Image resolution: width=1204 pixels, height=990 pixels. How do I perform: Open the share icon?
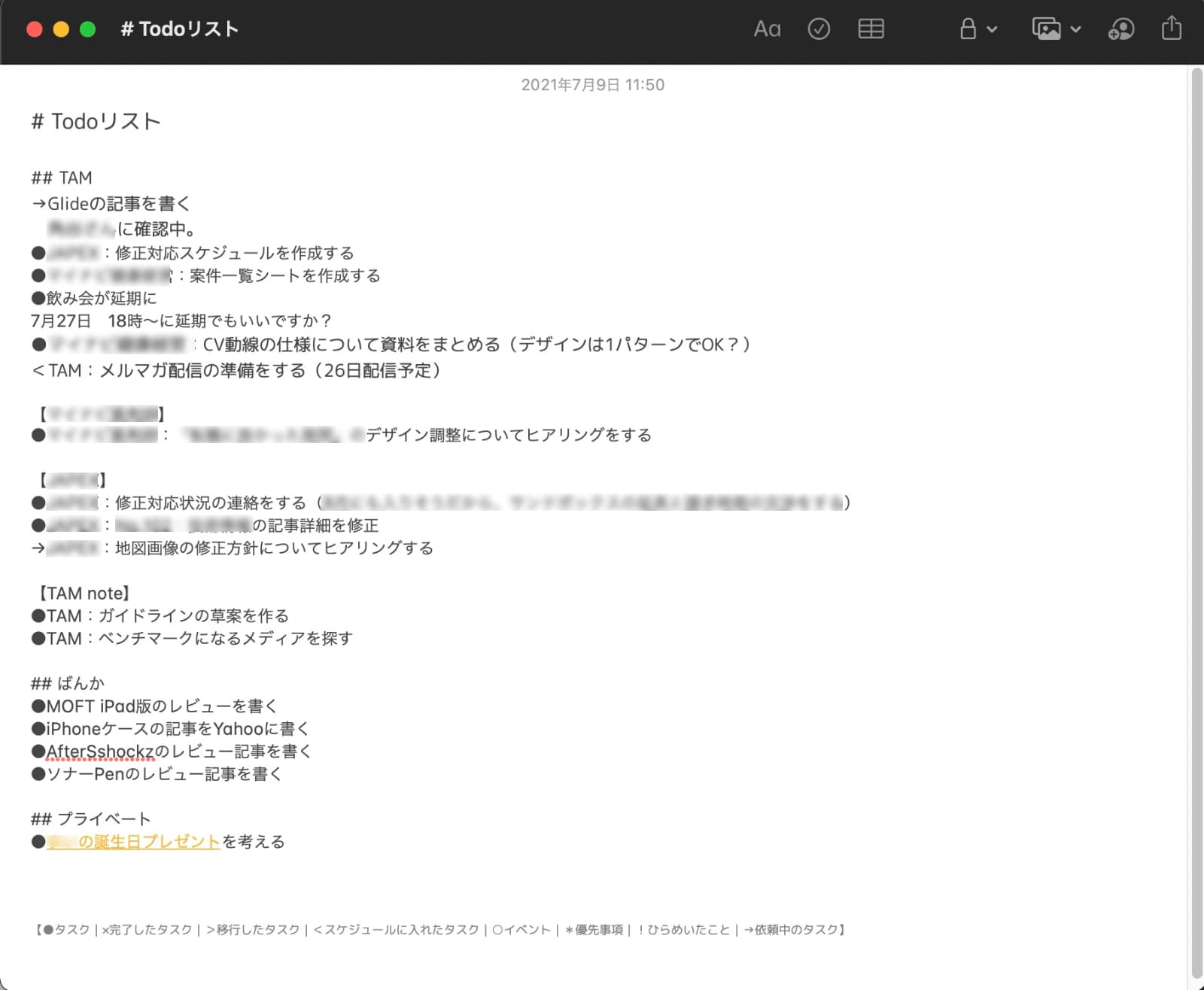coord(1172,29)
